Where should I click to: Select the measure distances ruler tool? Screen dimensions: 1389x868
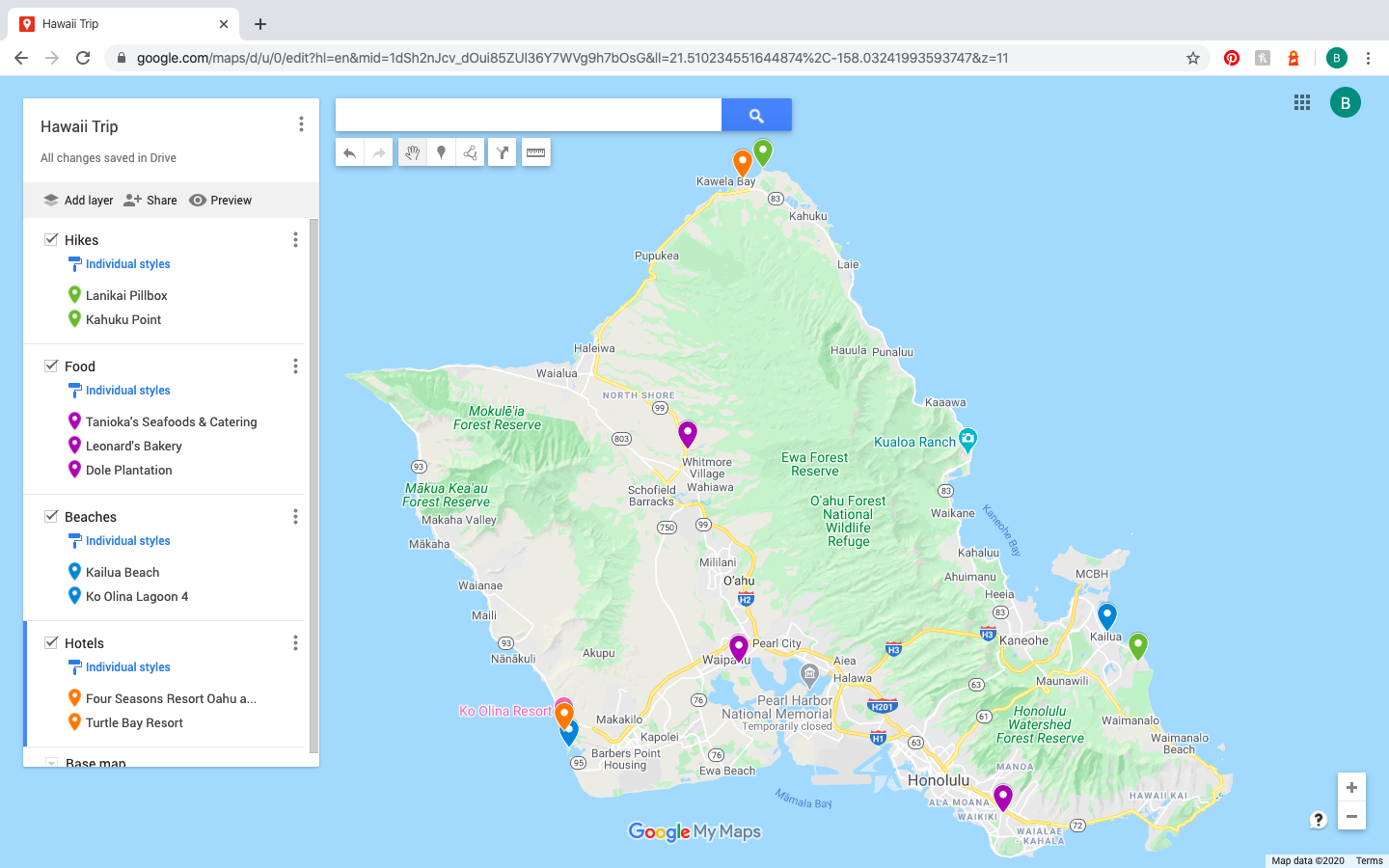(x=536, y=152)
